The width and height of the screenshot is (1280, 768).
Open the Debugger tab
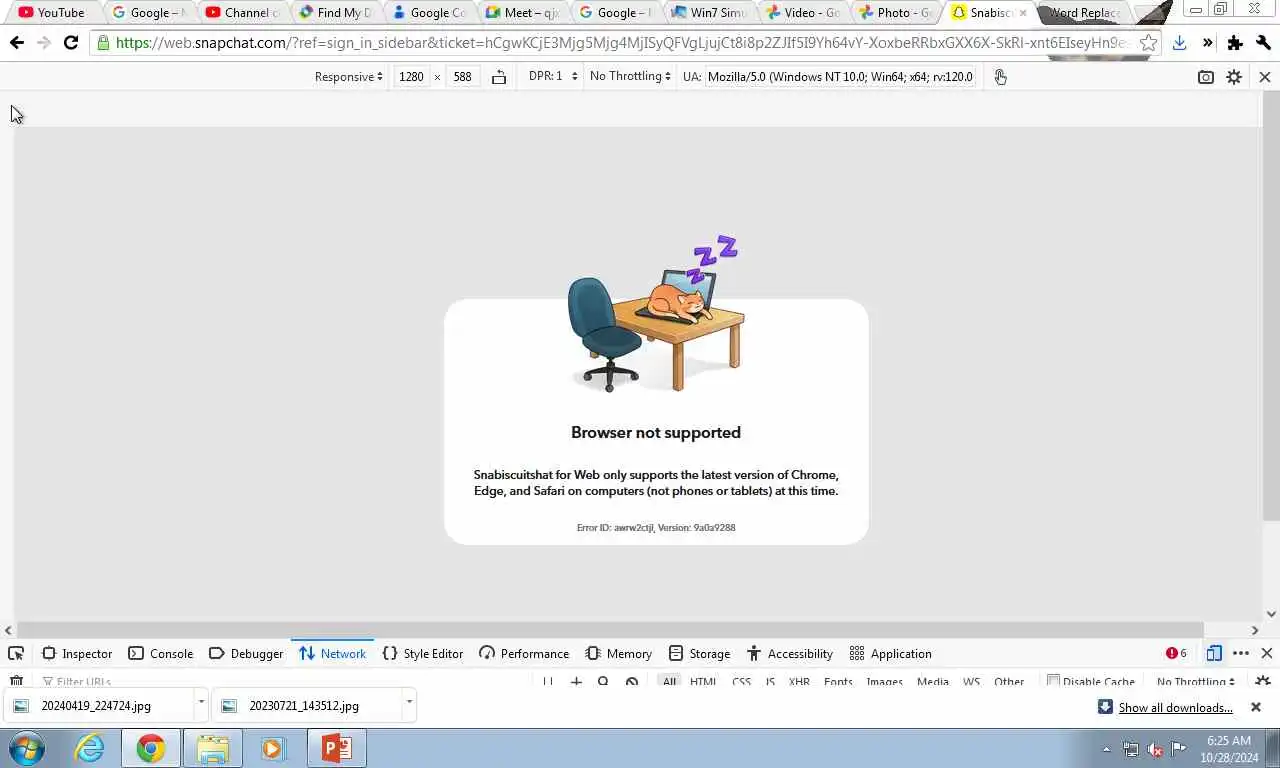[246, 653]
